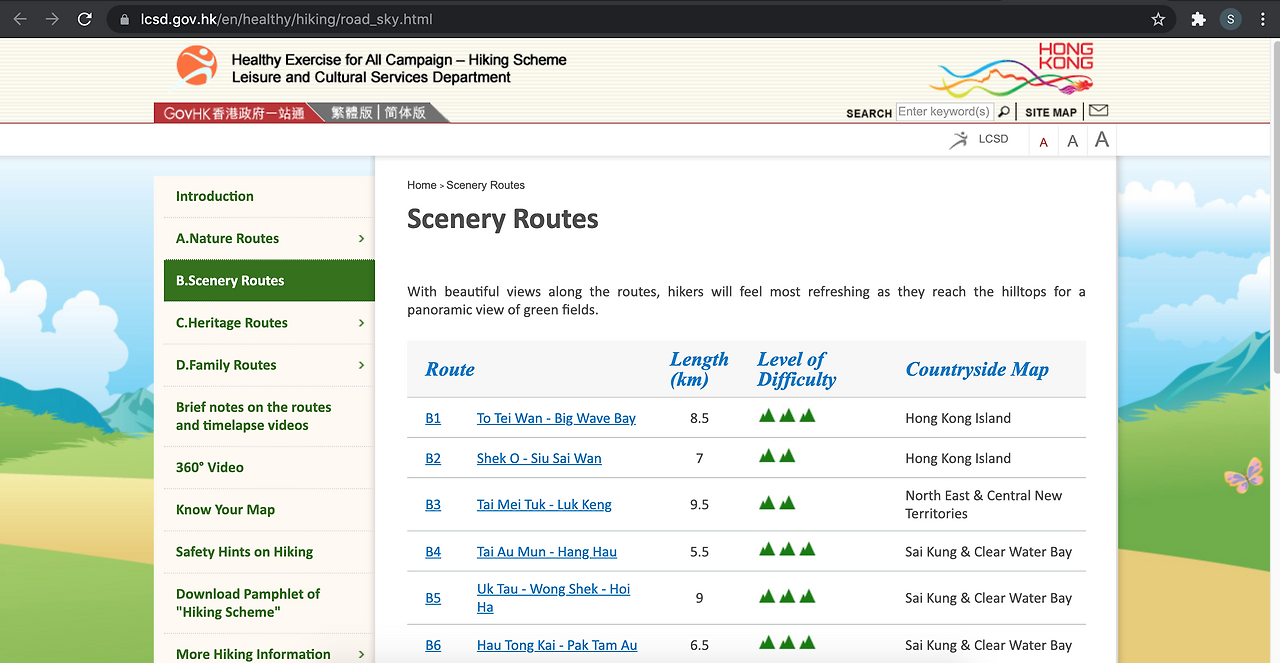Expand More Hiking Information
Image resolution: width=1280 pixels, height=663 pixels.
pyautogui.click(x=252, y=651)
